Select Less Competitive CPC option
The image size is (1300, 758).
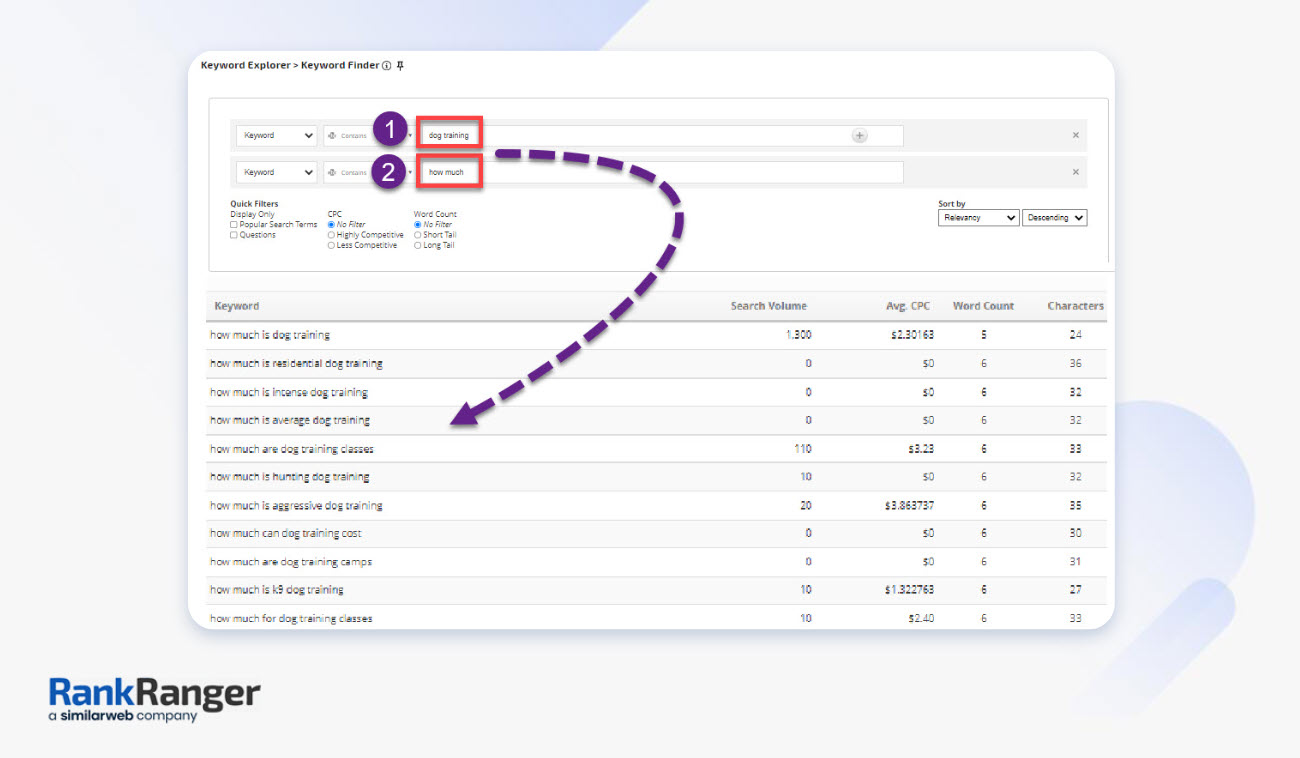[x=332, y=245]
